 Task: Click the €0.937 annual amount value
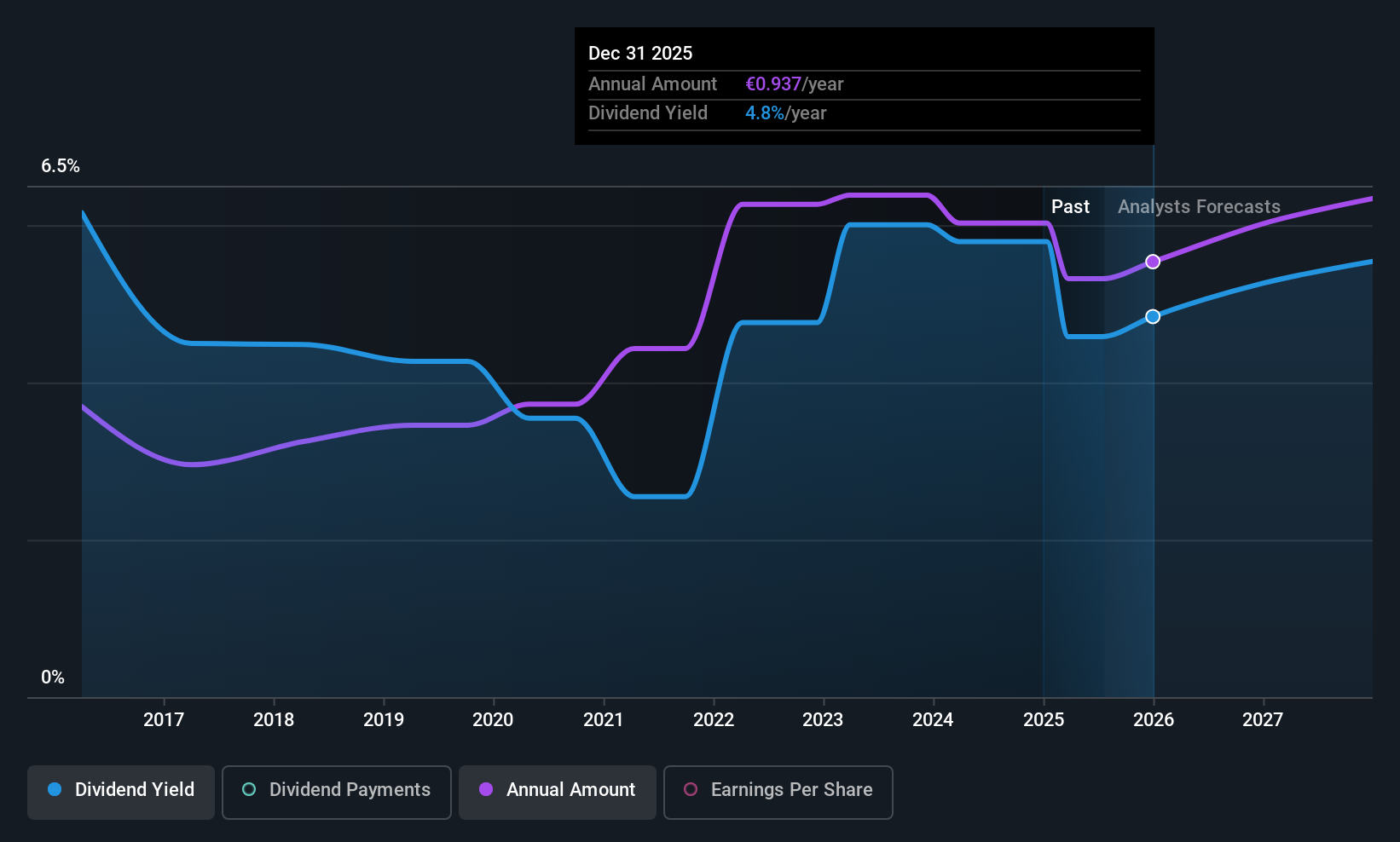click(773, 84)
